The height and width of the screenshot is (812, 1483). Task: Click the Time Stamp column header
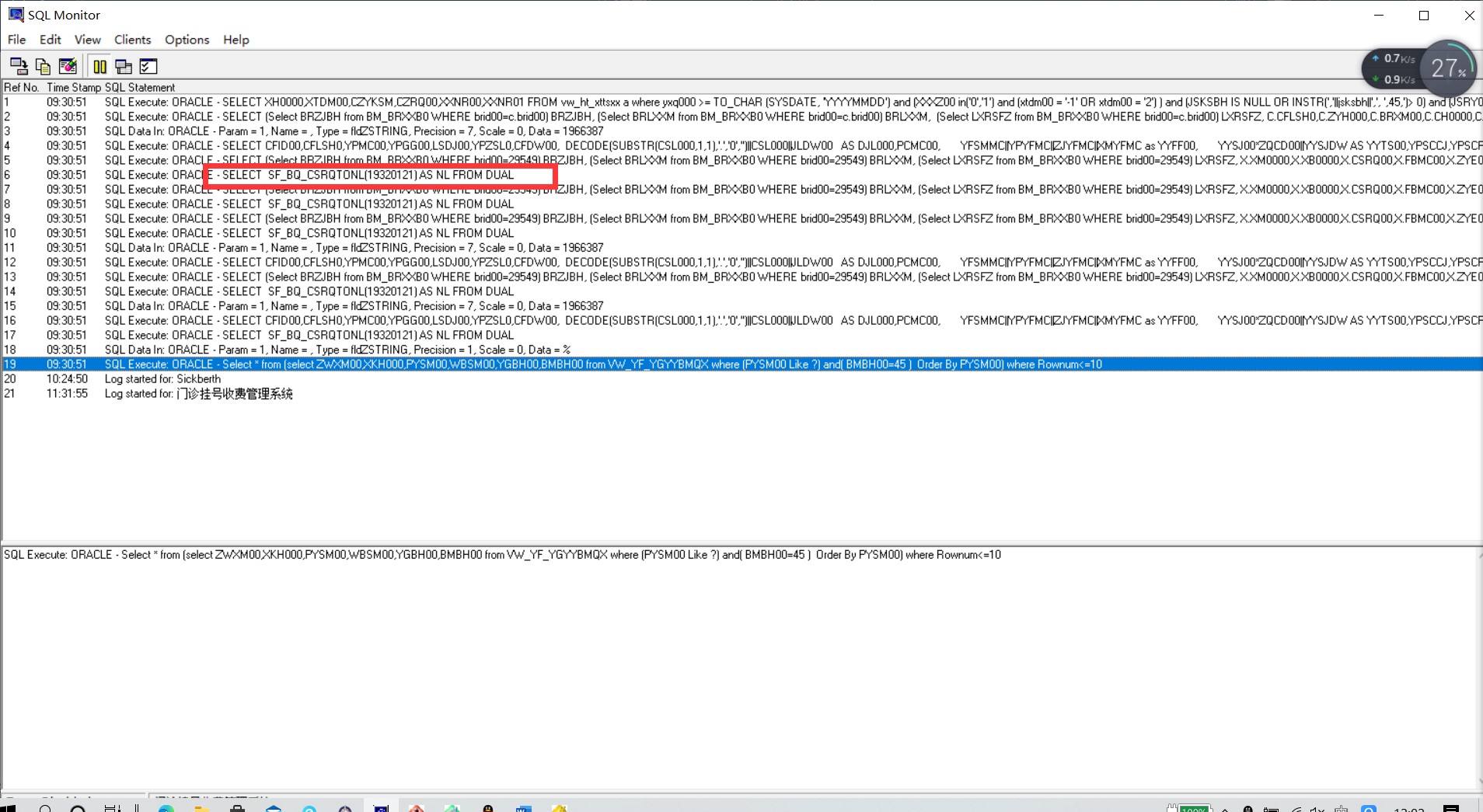[74, 88]
